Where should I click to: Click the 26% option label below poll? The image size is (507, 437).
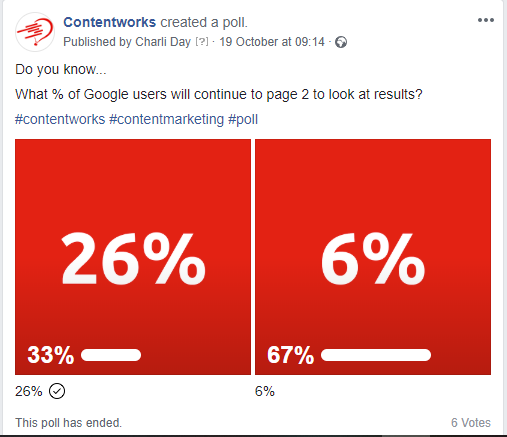click(29, 391)
